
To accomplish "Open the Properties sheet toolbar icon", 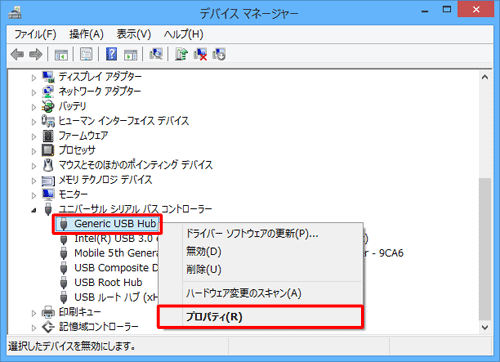I will tap(86, 54).
